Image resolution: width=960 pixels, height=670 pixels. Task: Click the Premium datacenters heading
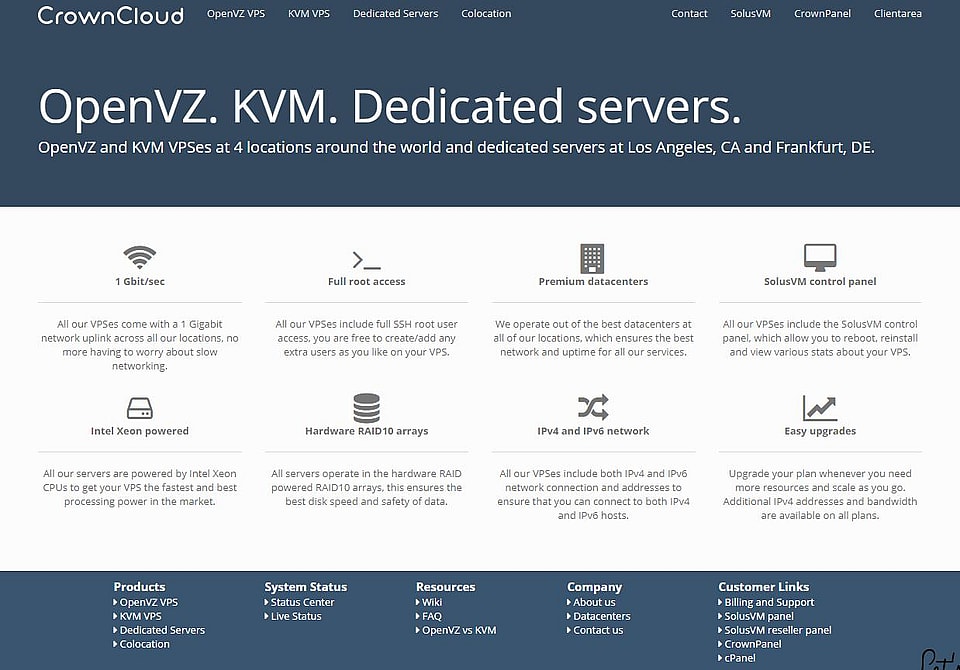pos(593,282)
